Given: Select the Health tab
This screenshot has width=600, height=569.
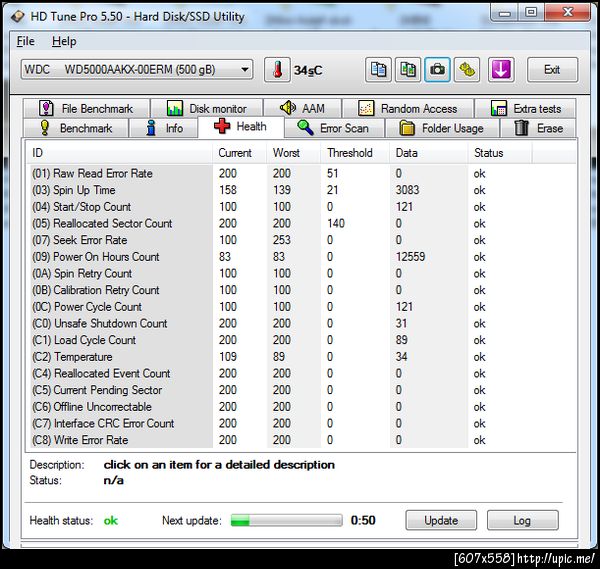Looking at the screenshot, I should click(241, 127).
